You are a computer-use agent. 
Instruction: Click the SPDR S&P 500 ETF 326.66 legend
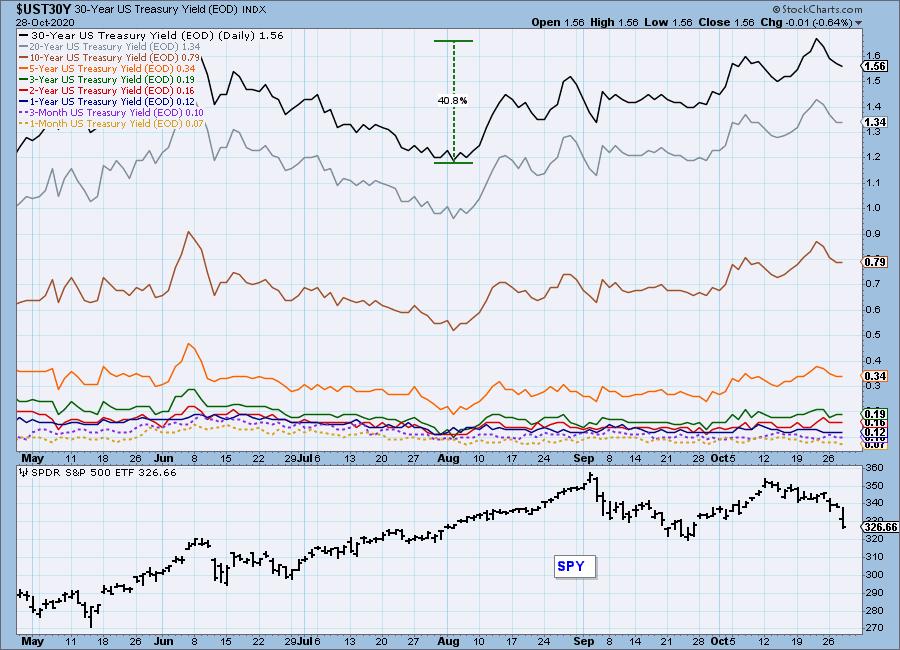tap(103, 473)
